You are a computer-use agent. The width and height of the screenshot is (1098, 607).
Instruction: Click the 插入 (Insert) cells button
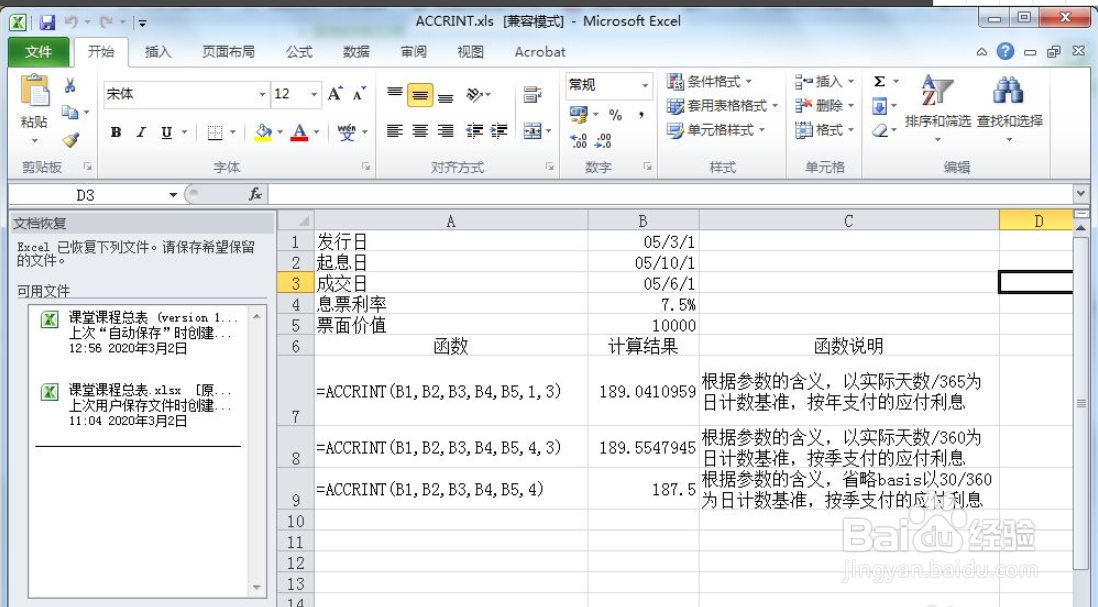tap(824, 82)
